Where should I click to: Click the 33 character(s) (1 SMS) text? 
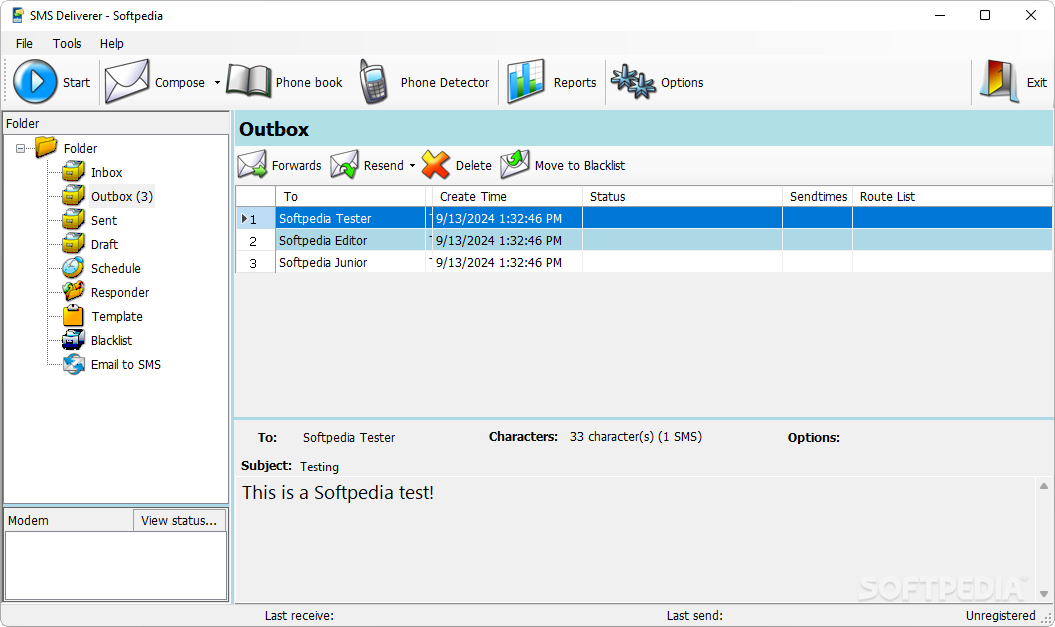pos(635,437)
